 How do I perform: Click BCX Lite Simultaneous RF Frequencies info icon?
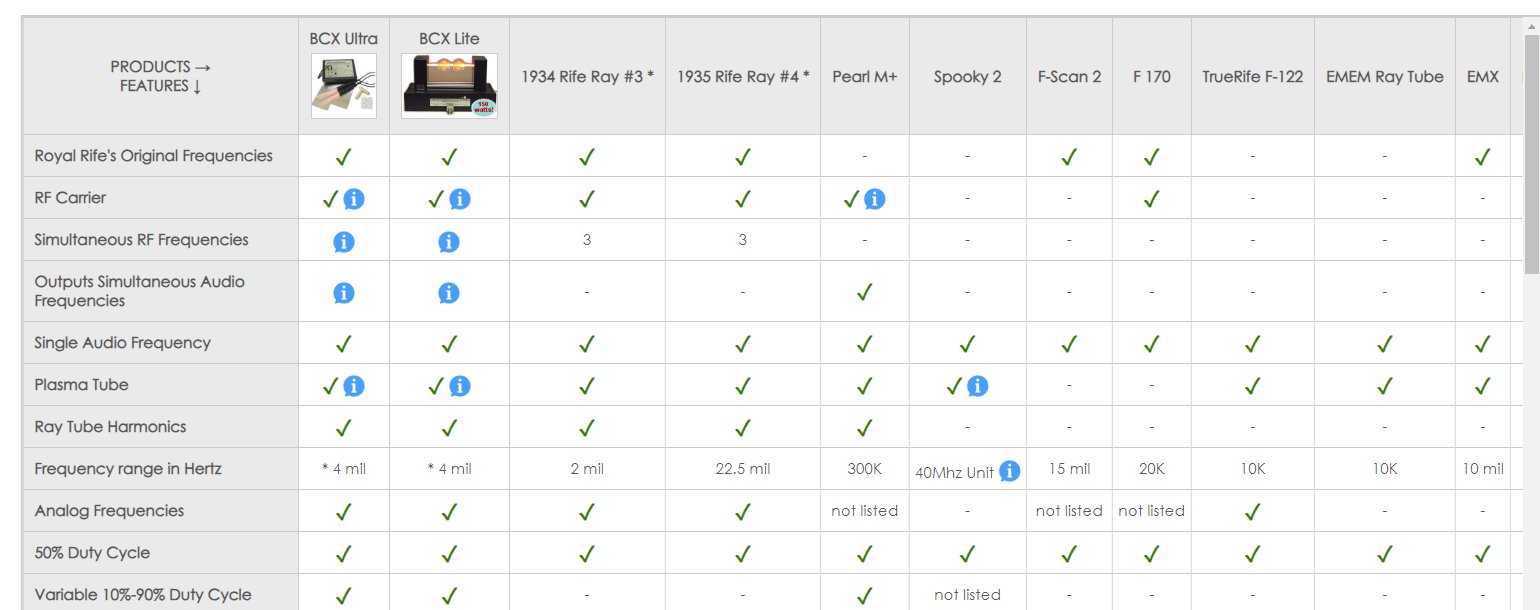coord(449,241)
